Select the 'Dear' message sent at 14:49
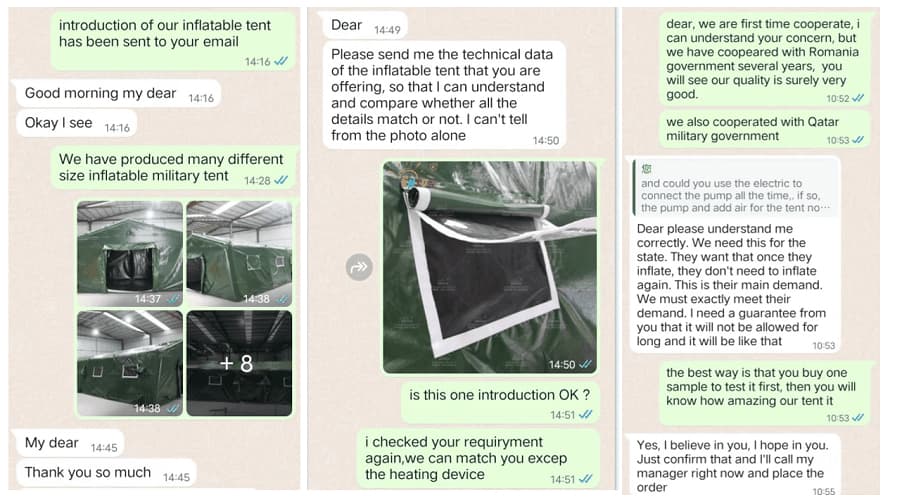The image size is (902, 500). tap(360, 26)
